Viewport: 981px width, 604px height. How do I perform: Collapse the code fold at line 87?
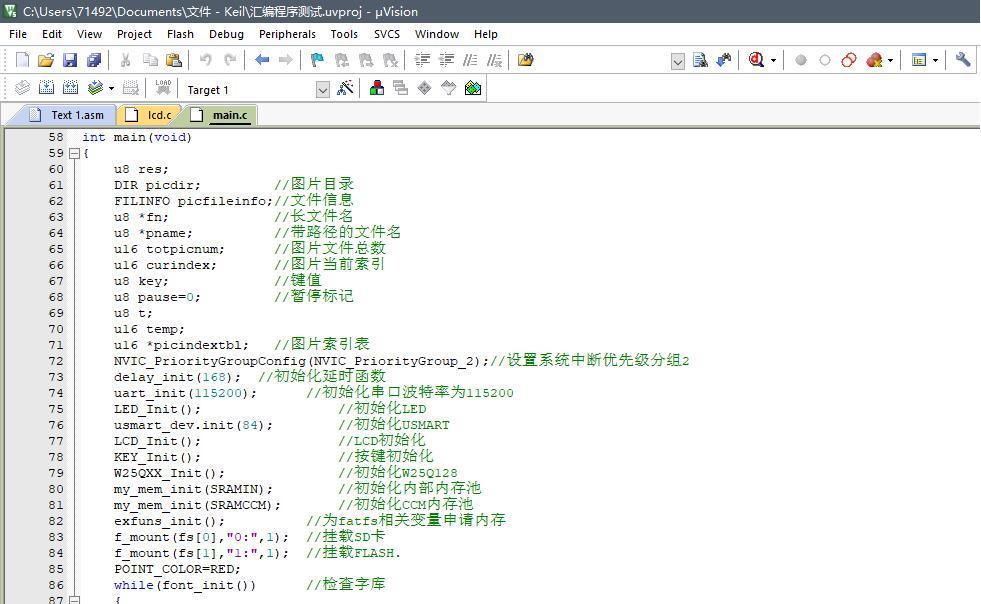[x=74, y=600]
